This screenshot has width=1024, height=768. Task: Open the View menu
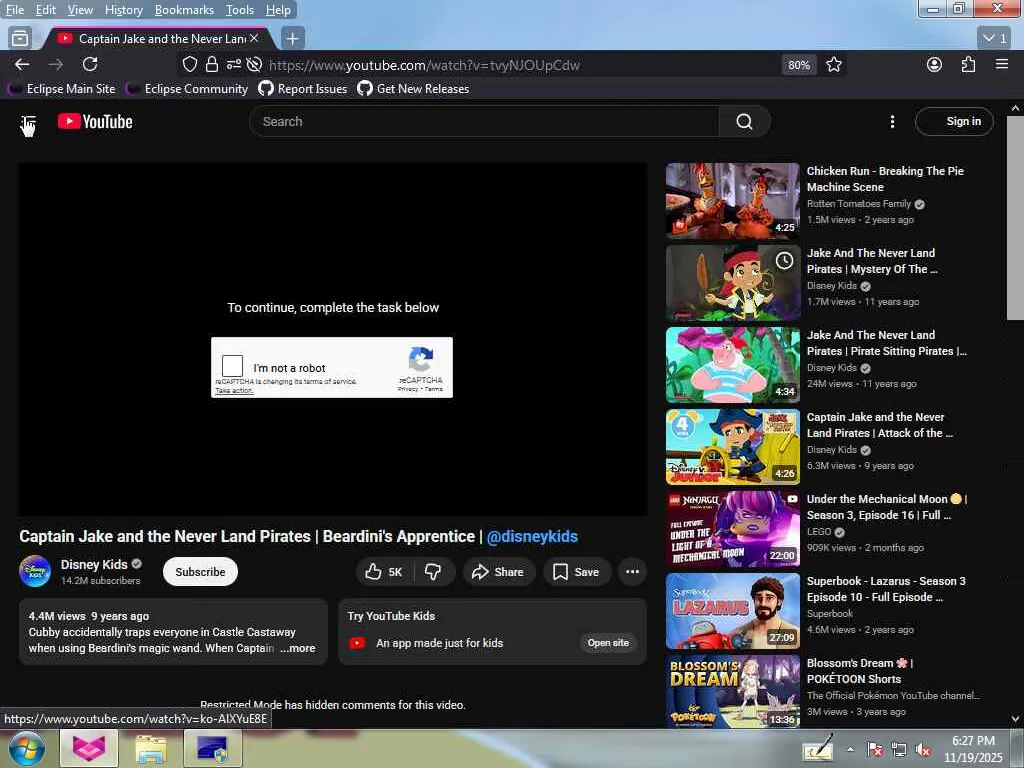click(x=80, y=10)
